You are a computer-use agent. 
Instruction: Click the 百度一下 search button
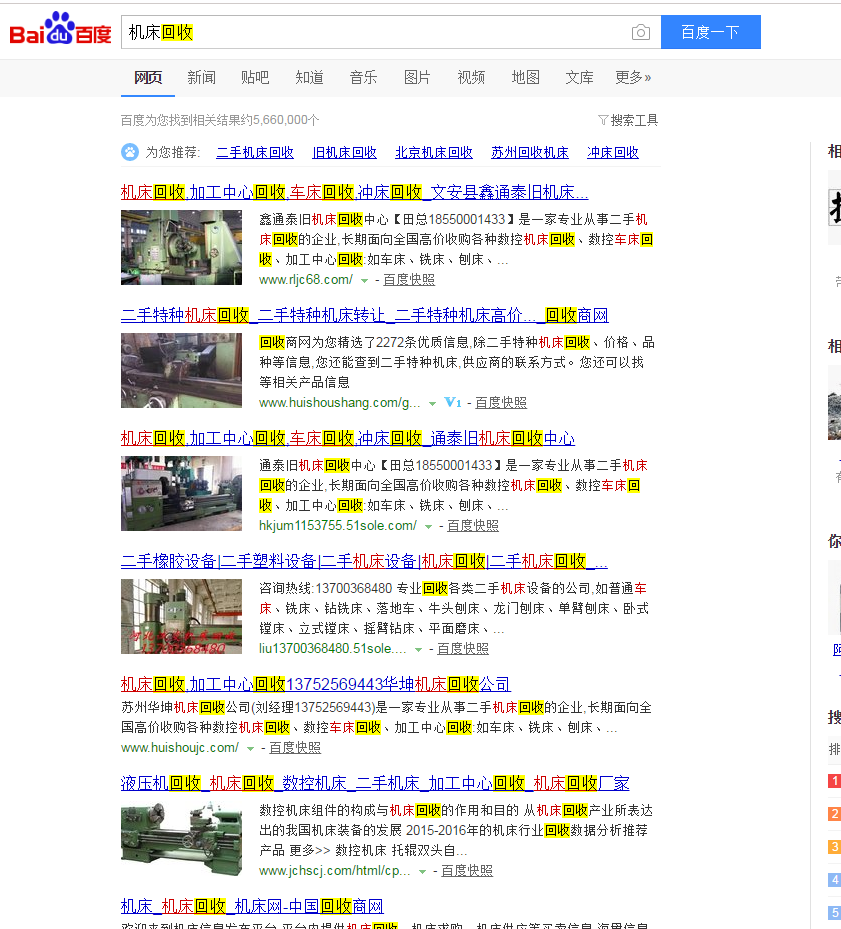pyautogui.click(x=711, y=32)
